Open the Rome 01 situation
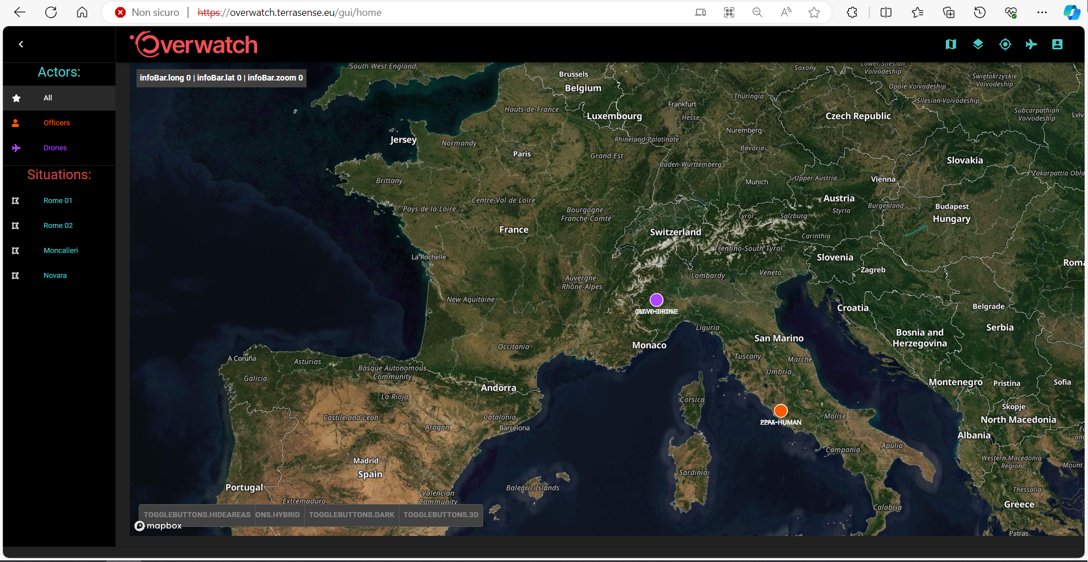This screenshot has width=1088, height=562. coord(57,201)
